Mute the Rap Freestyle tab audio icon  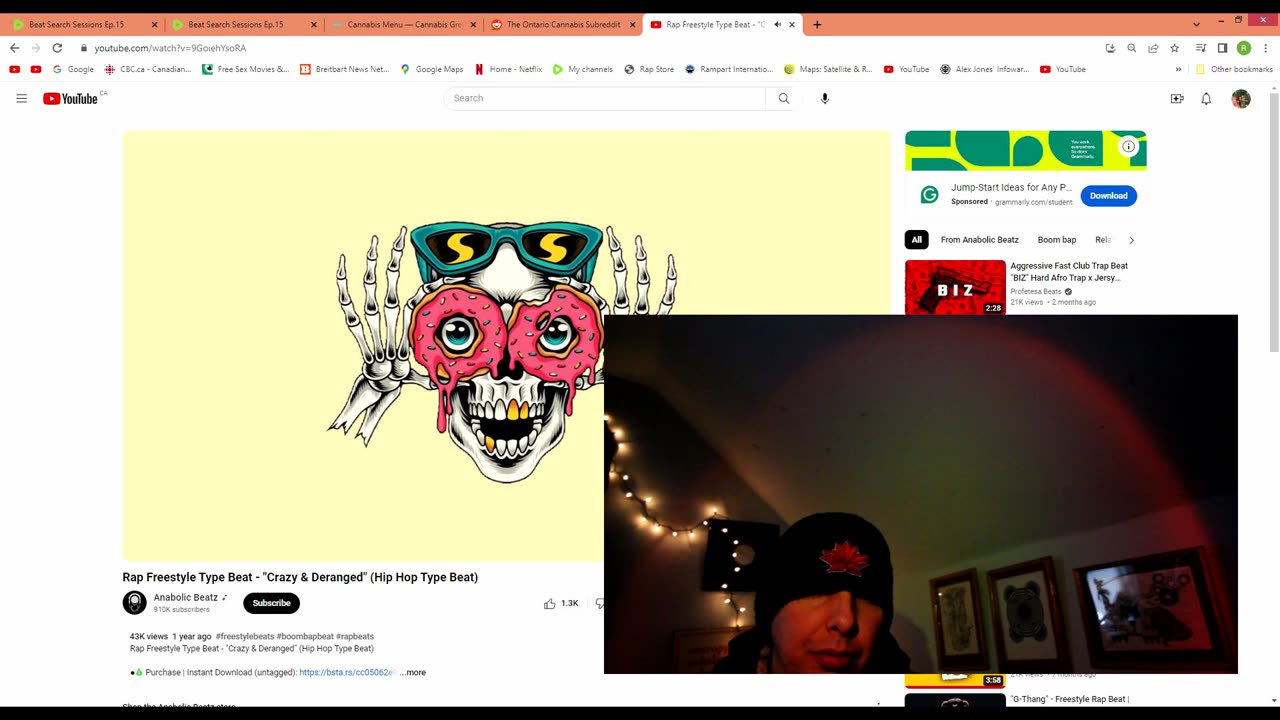[x=777, y=24]
